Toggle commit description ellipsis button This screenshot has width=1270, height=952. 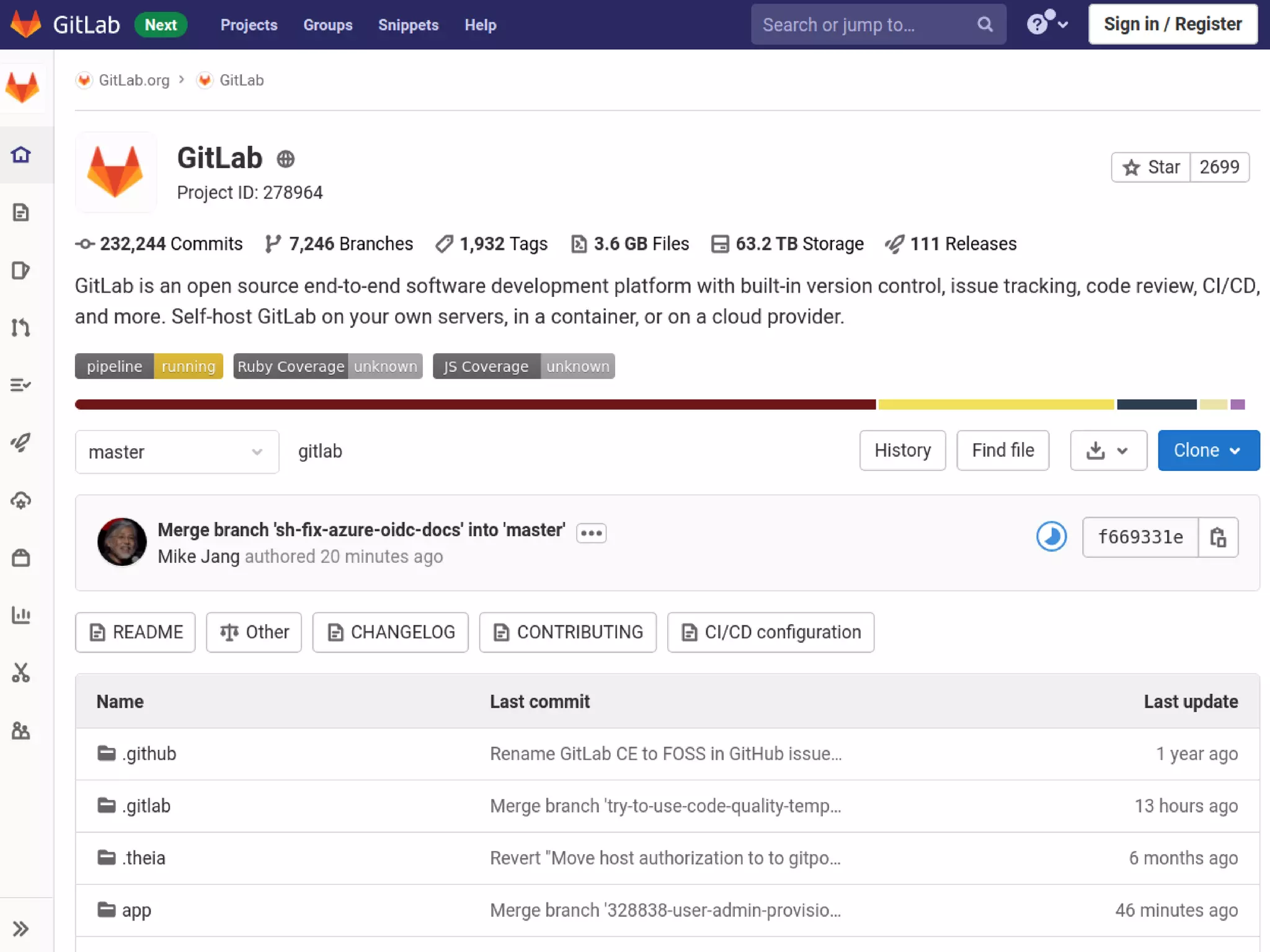click(x=591, y=533)
